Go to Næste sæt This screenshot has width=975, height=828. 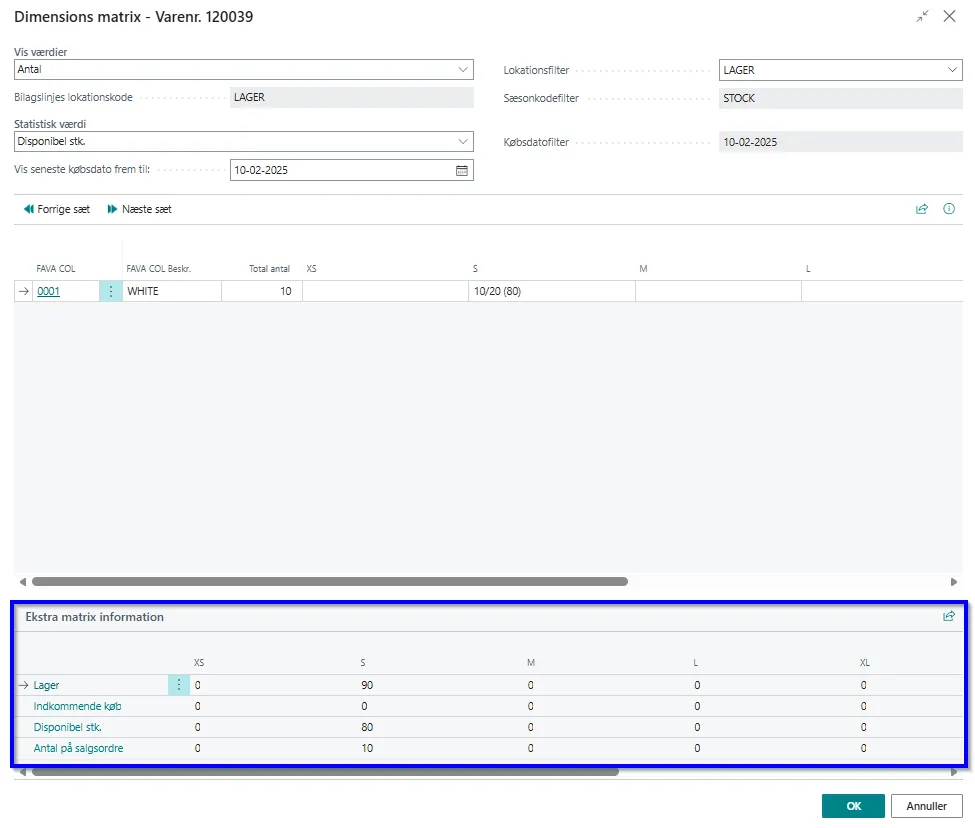(140, 210)
